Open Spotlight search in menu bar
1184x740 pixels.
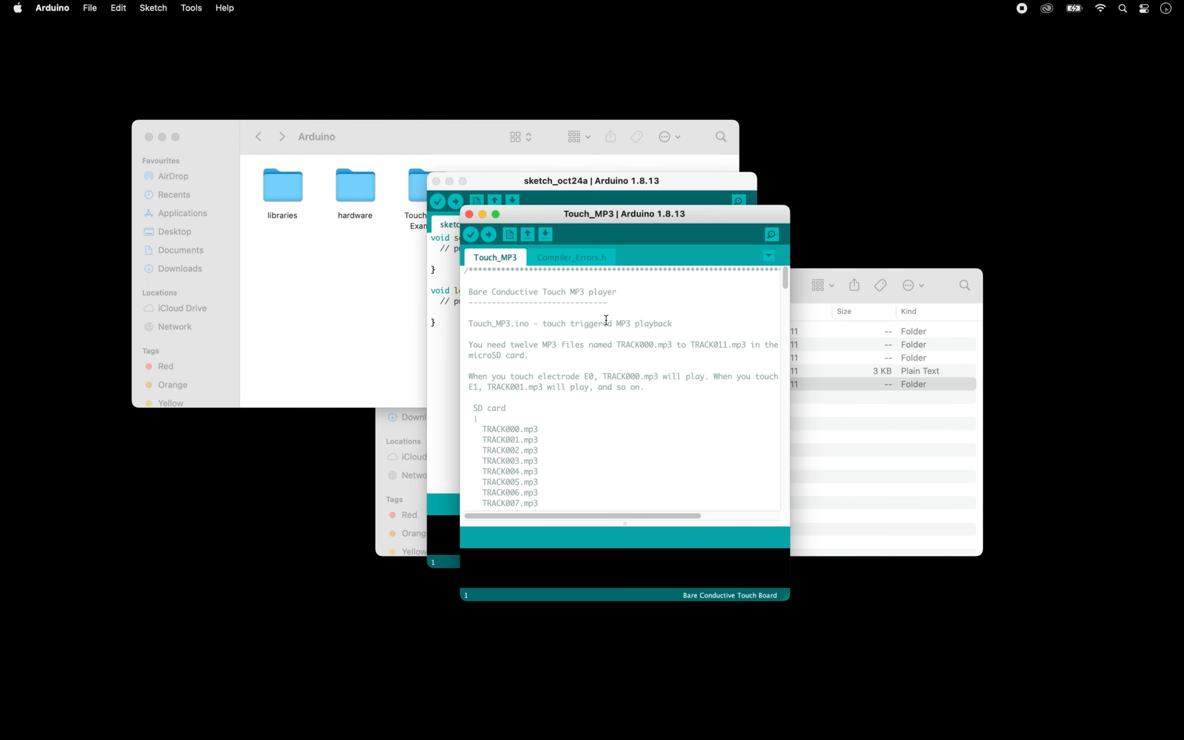click(x=1123, y=8)
